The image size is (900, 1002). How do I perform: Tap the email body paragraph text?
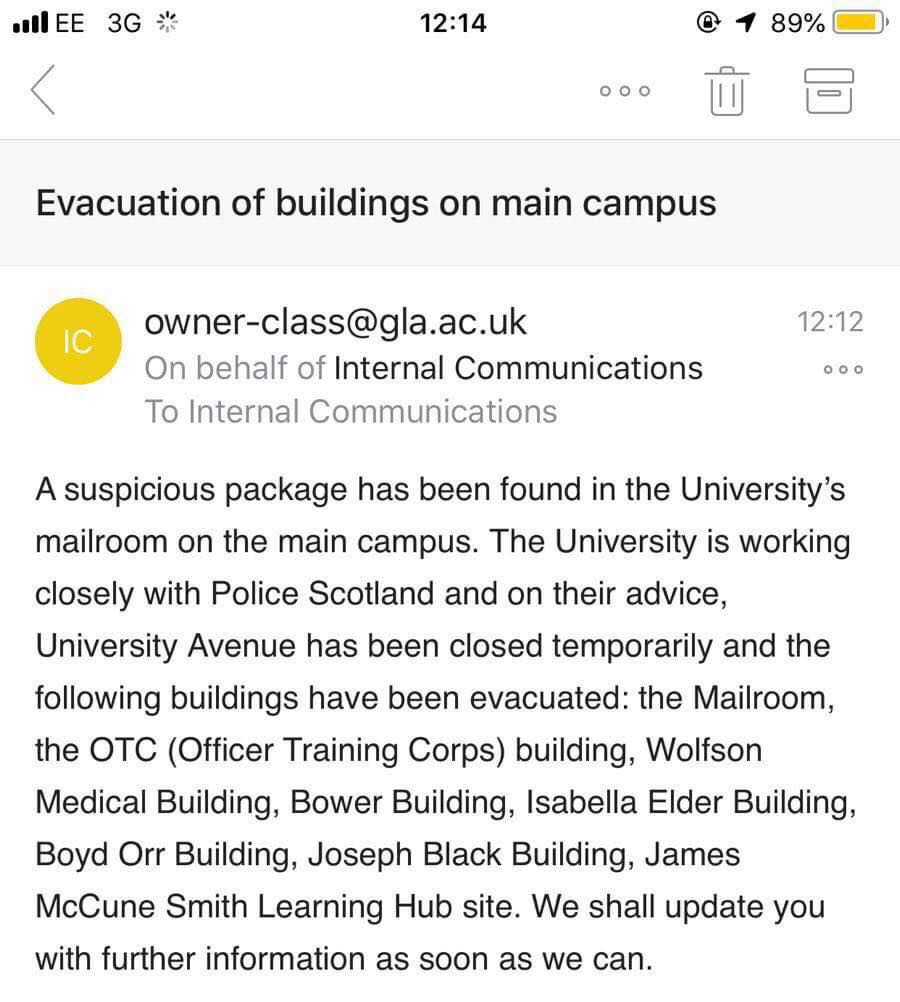[x=446, y=724]
